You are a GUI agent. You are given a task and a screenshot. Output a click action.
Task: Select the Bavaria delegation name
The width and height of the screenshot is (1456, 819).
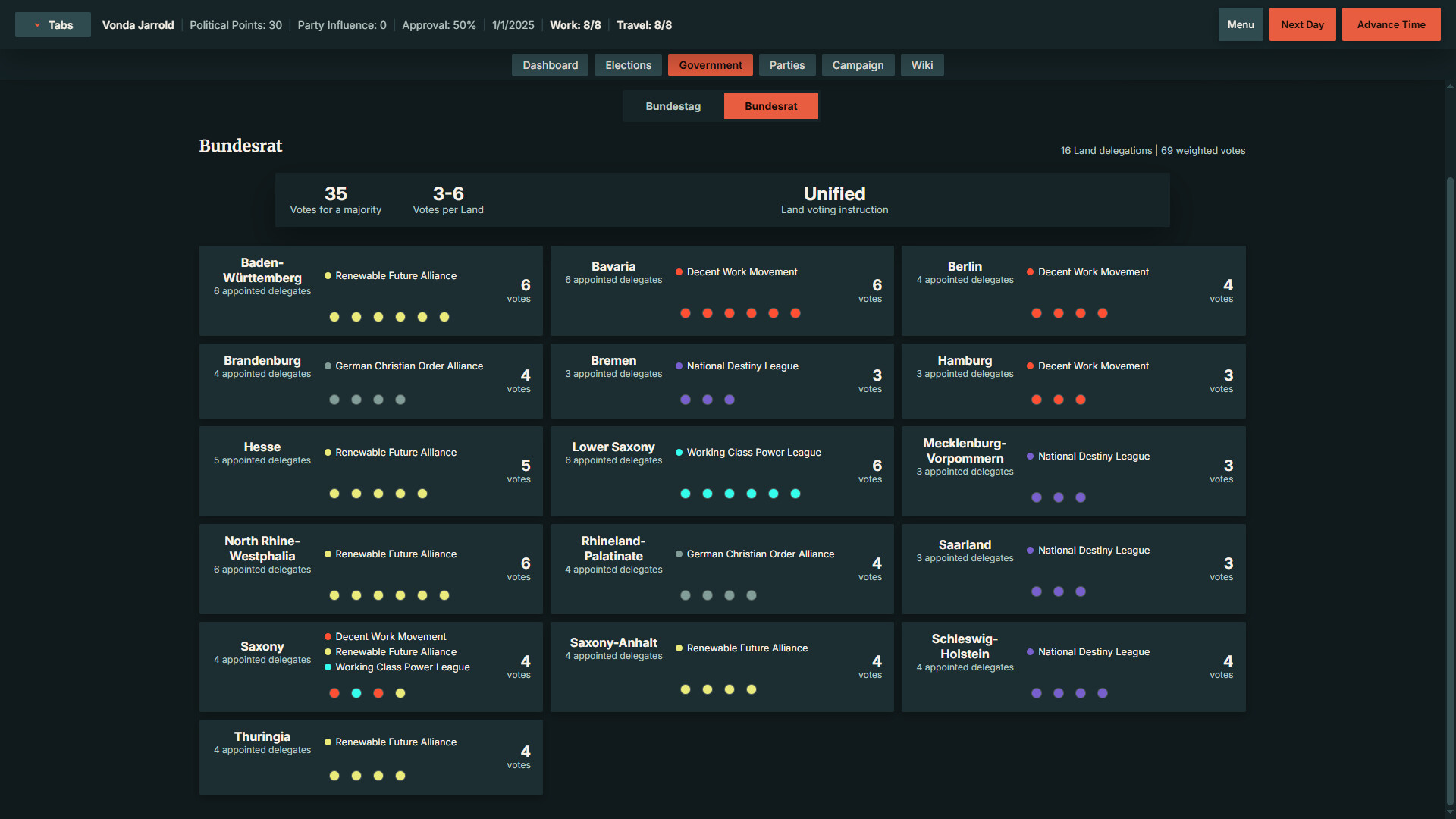pos(613,266)
